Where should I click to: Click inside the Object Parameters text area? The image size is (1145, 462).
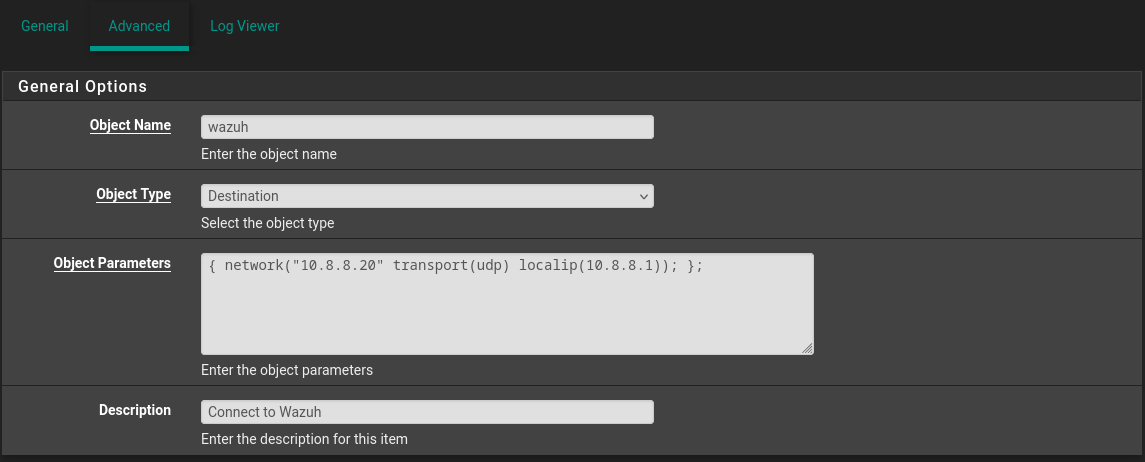pos(507,304)
